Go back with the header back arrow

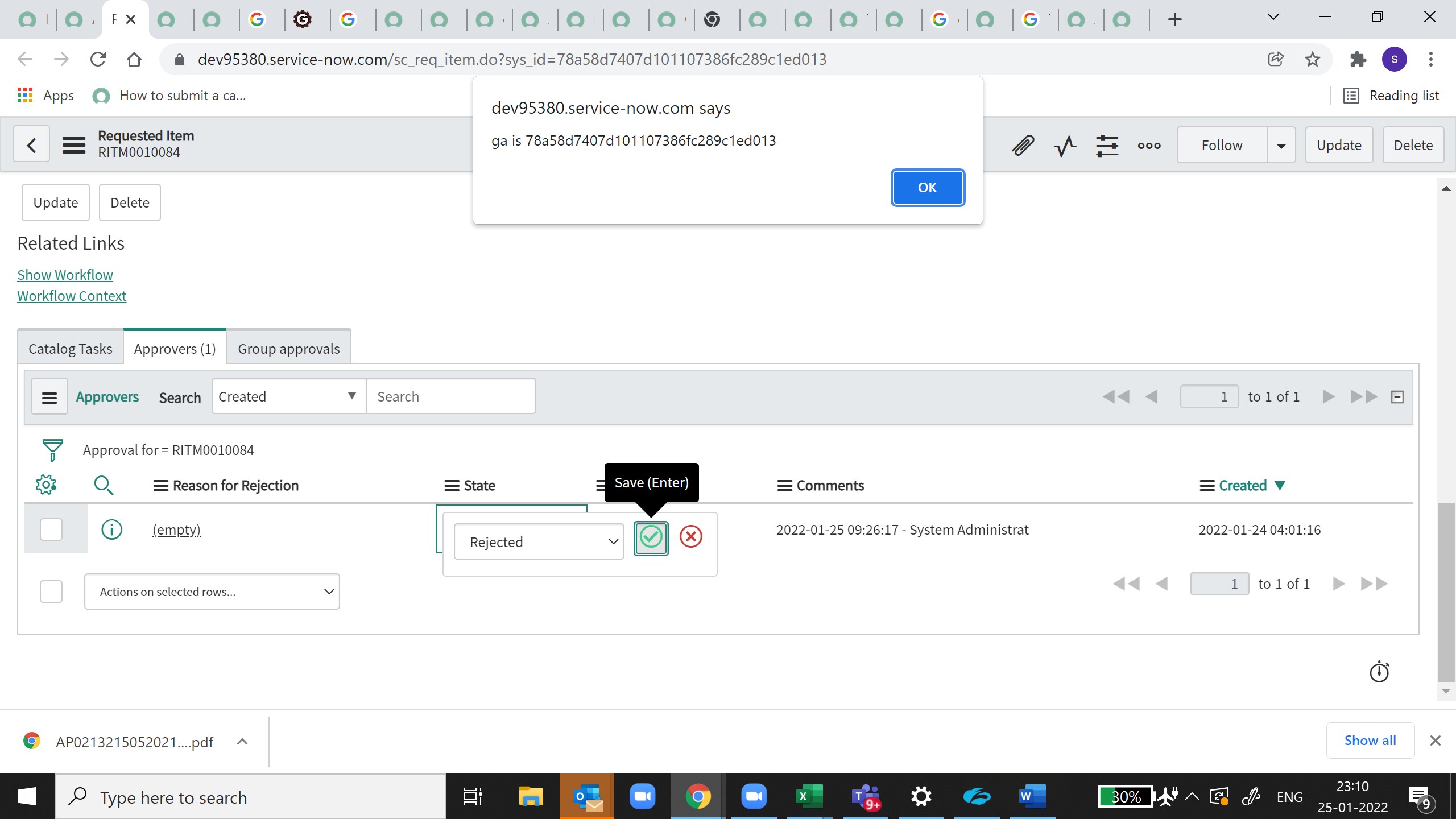click(31, 145)
